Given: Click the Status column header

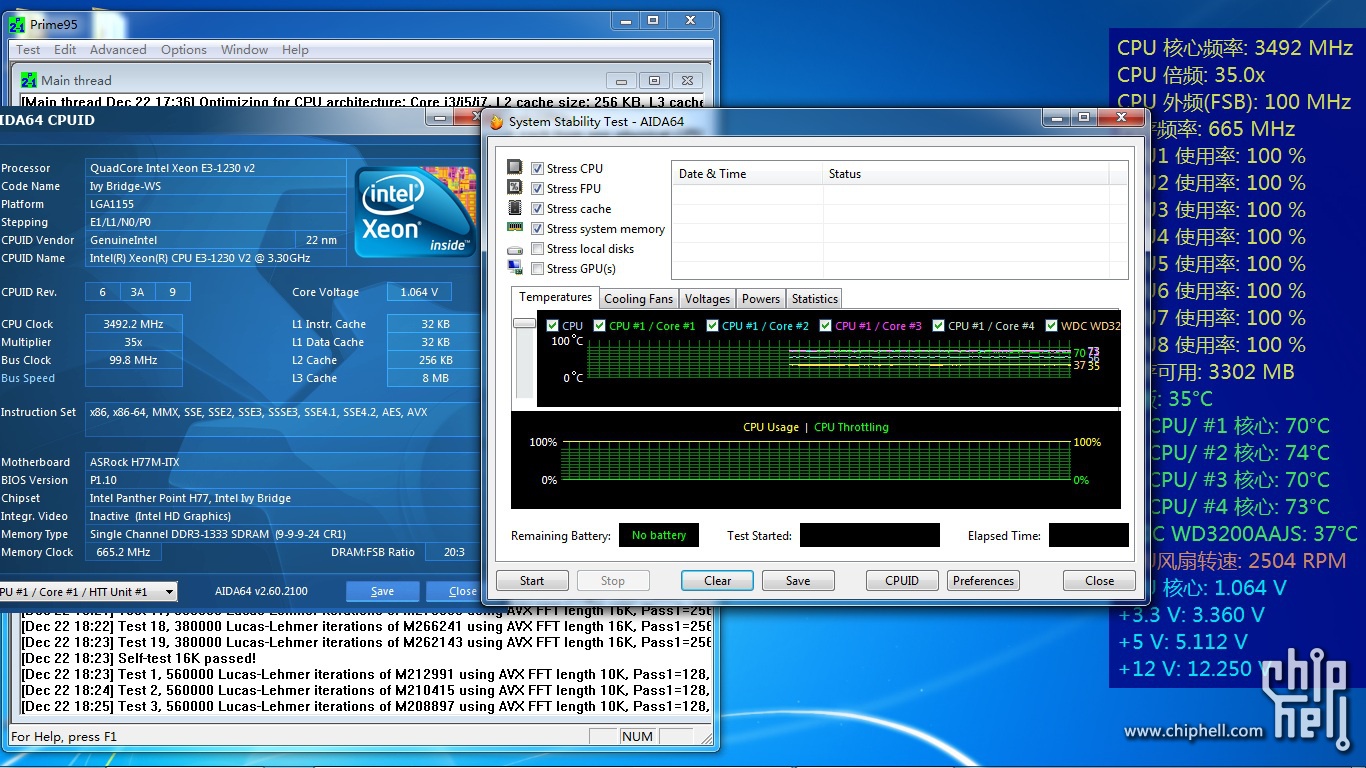Looking at the screenshot, I should (x=966, y=174).
